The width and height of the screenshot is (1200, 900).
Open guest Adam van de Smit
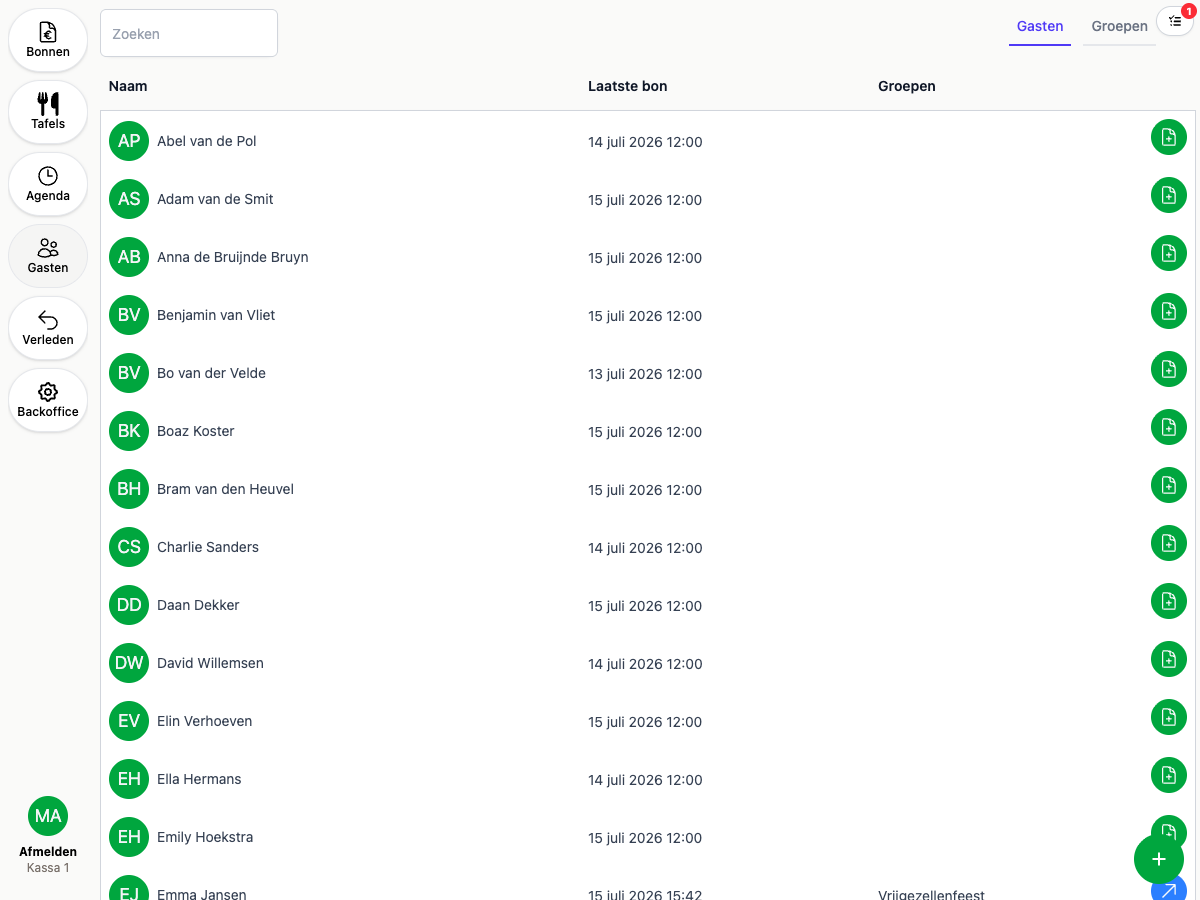[x=215, y=199]
